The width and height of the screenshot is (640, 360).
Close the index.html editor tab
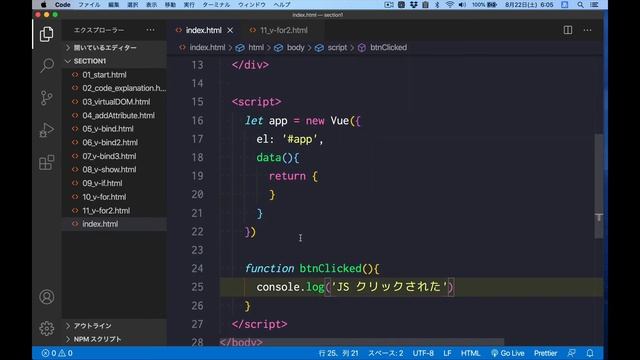coord(230,30)
